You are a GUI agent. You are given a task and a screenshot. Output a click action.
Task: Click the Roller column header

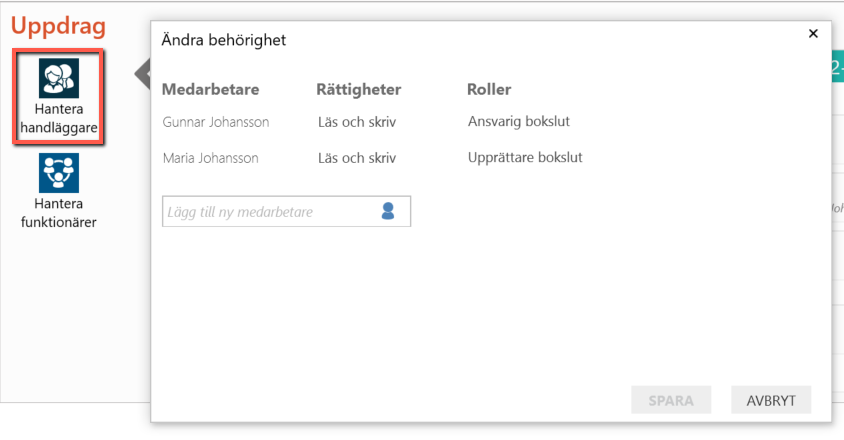coord(489,89)
